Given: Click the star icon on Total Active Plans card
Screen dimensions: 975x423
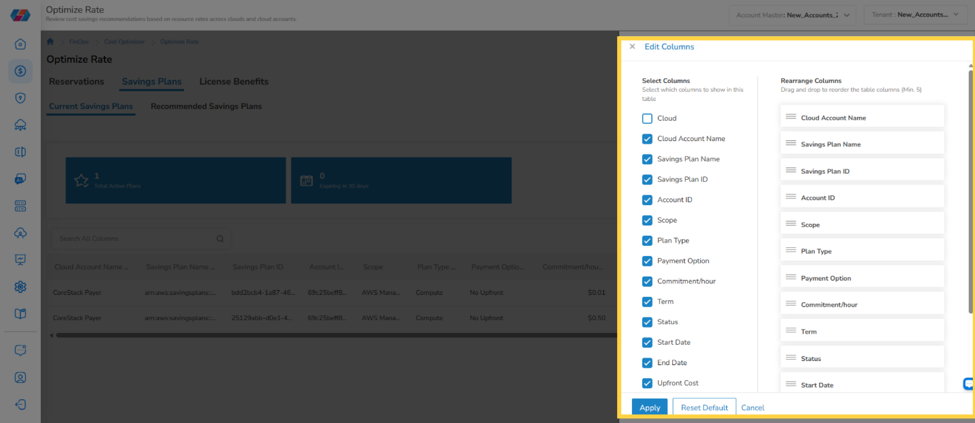Looking at the screenshot, I should [x=81, y=180].
